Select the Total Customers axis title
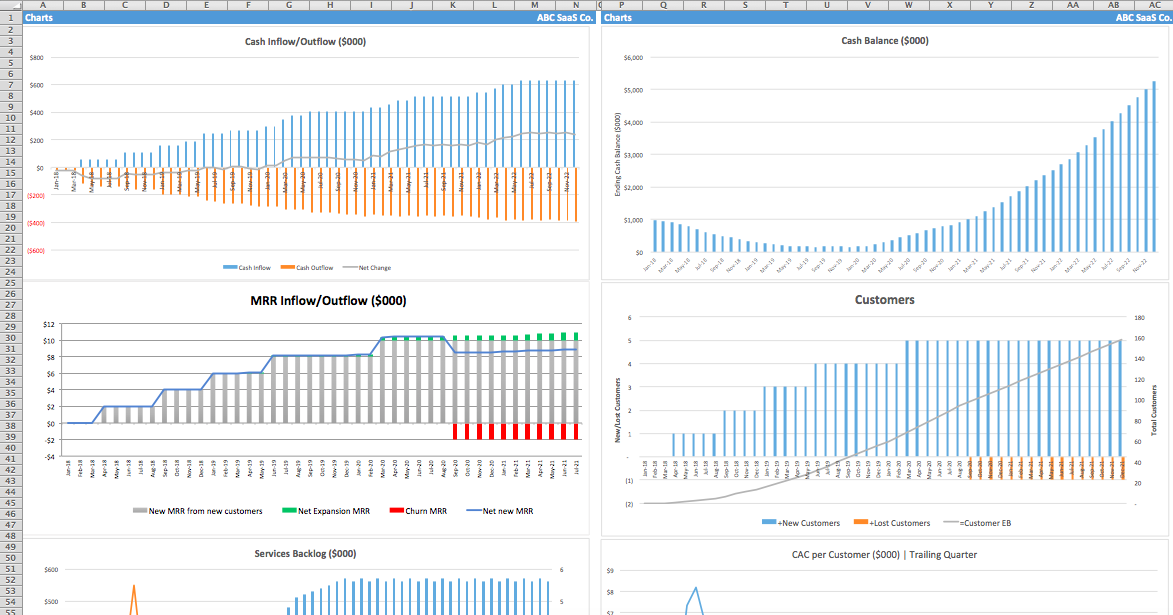The height and width of the screenshot is (615, 1173). click(1154, 410)
